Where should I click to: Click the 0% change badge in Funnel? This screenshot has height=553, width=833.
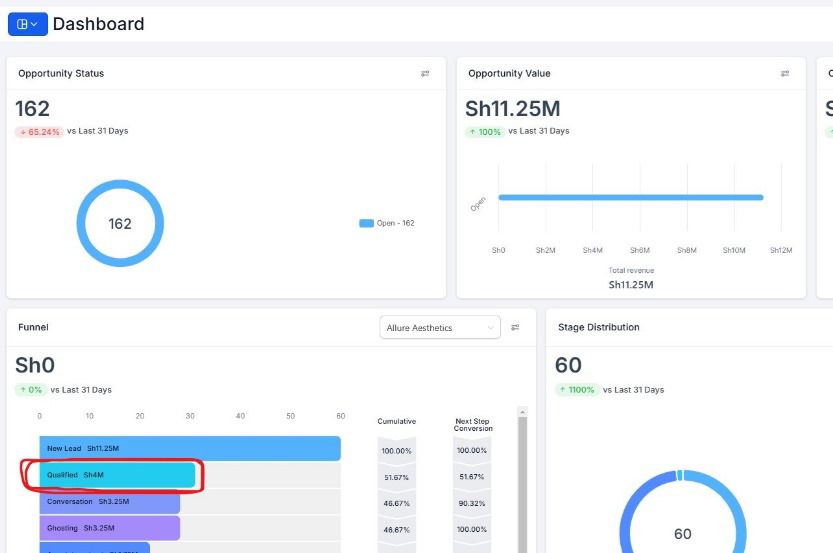coord(30,390)
